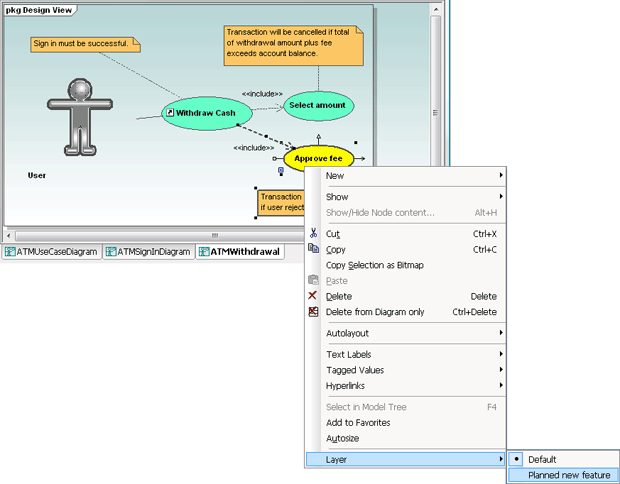
Task: Open the Show submenu
Action: point(412,197)
